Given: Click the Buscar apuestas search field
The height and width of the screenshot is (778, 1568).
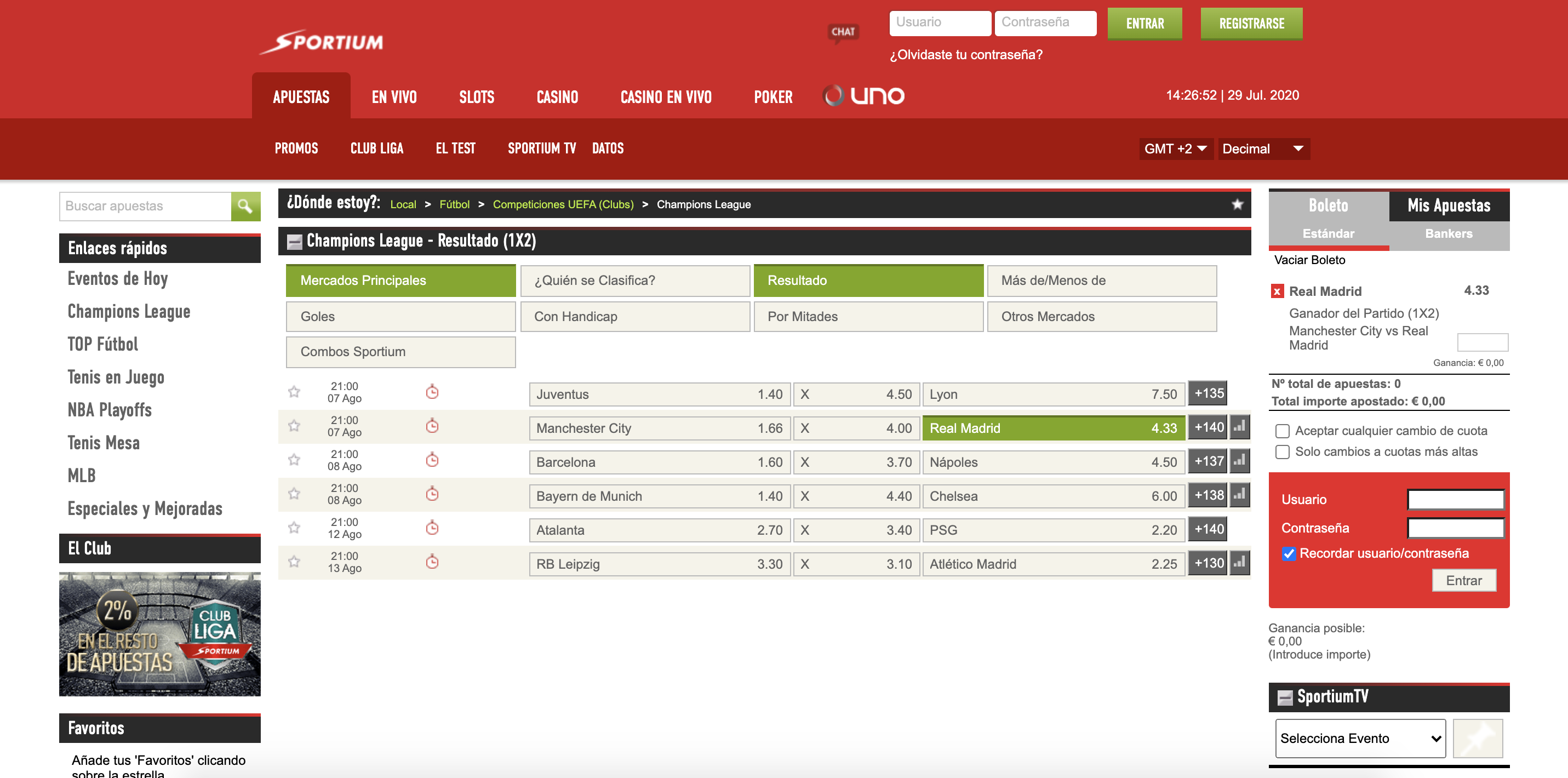Looking at the screenshot, I should (x=145, y=207).
